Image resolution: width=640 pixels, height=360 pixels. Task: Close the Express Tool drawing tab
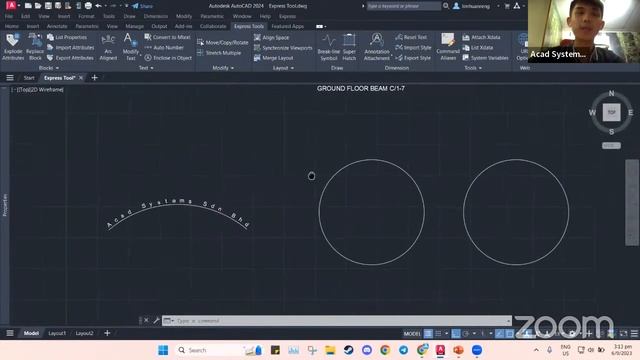81,78
